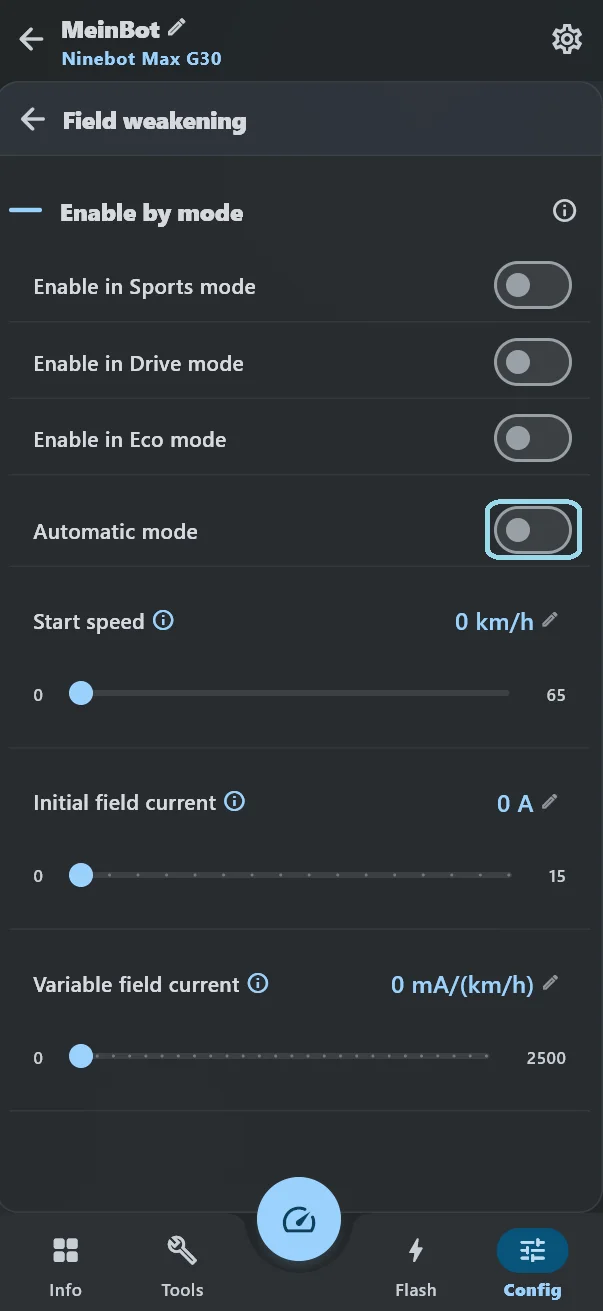Viewport: 603px width, 1311px height.
Task: Edit Initial field current with the pencil icon
Action: pos(550,802)
